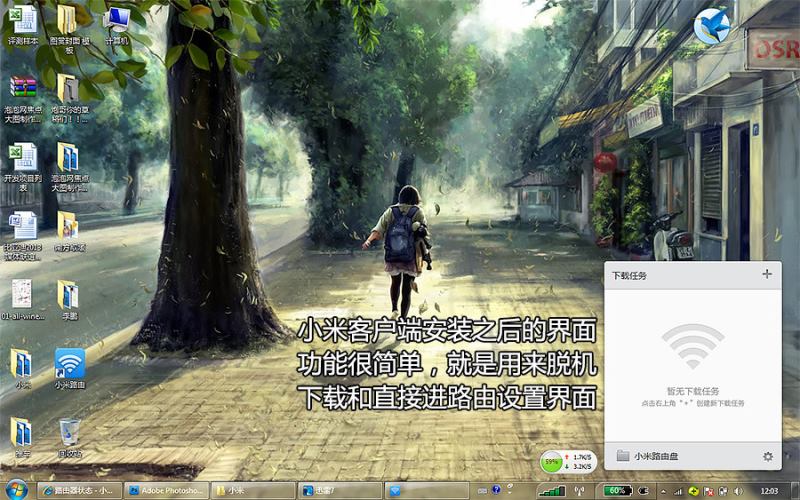Open the WinRAR archive desktop icon
The height and width of the screenshot is (500, 800).
23,99
